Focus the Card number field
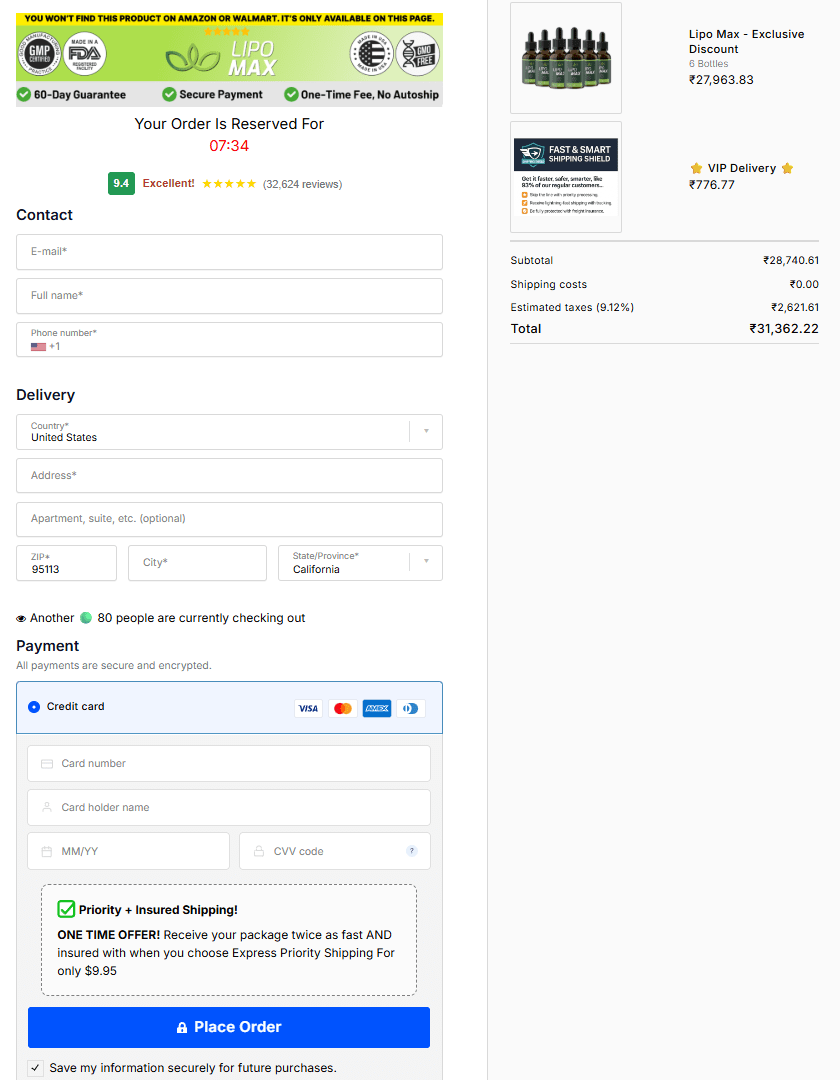 click(229, 764)
